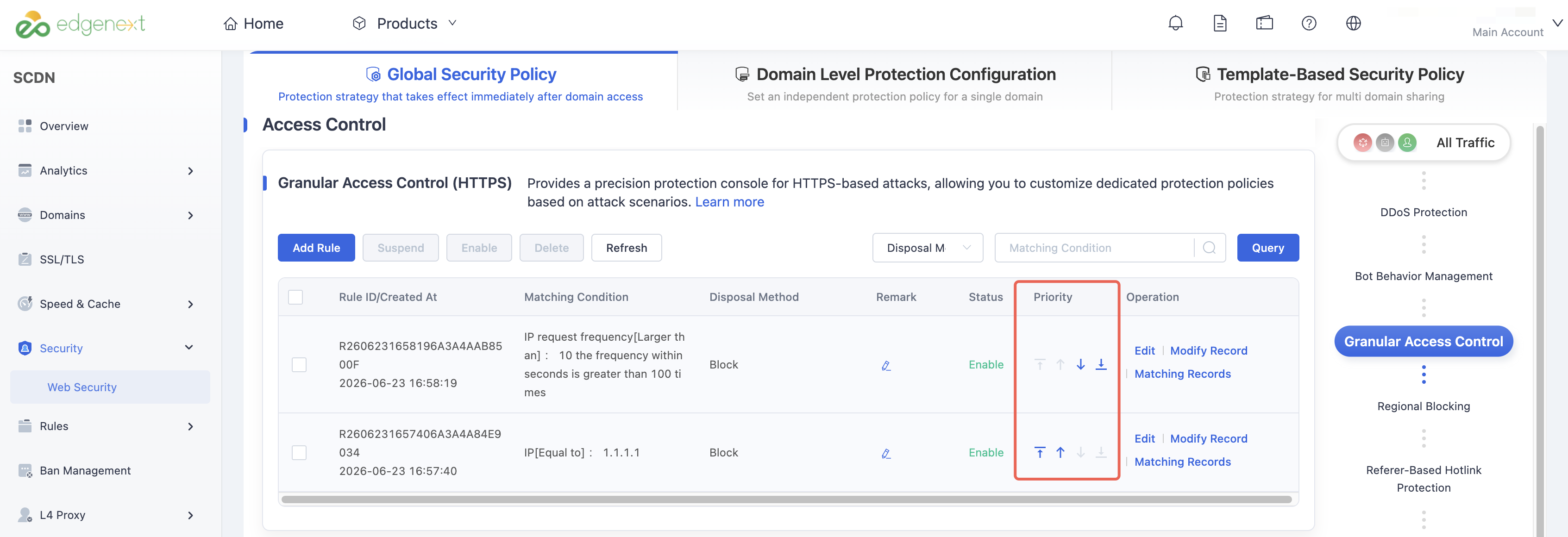The width and height of the screenshot is (1568, 537).
Task: Check the IP equal to 1.1.1.1 rule checkbox
Action: tap(299, 452)
